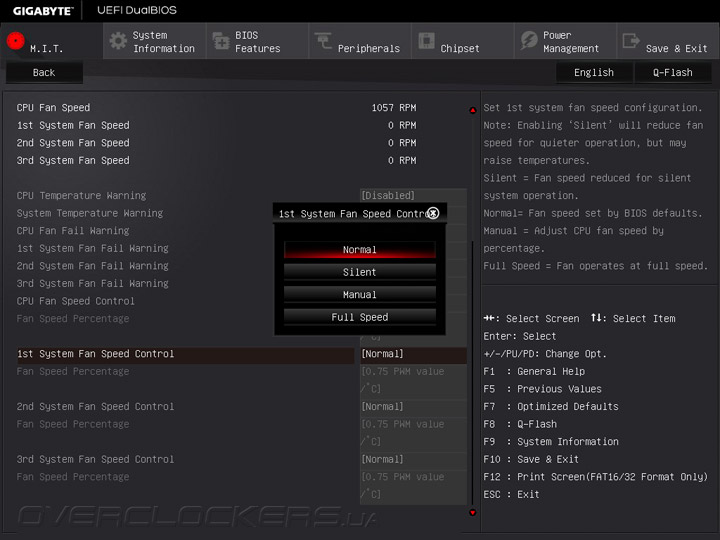Select CPU Temperature Warning label
Viewport: 720px width, 540px height.
click(x=81, y=196)
